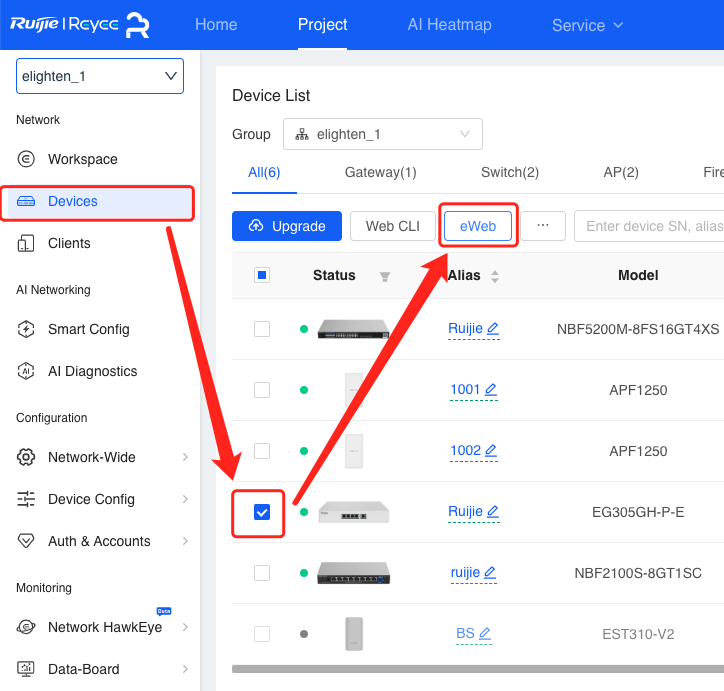
Task: Click the NBF5200M switch device image
Action: click(353, 329)
